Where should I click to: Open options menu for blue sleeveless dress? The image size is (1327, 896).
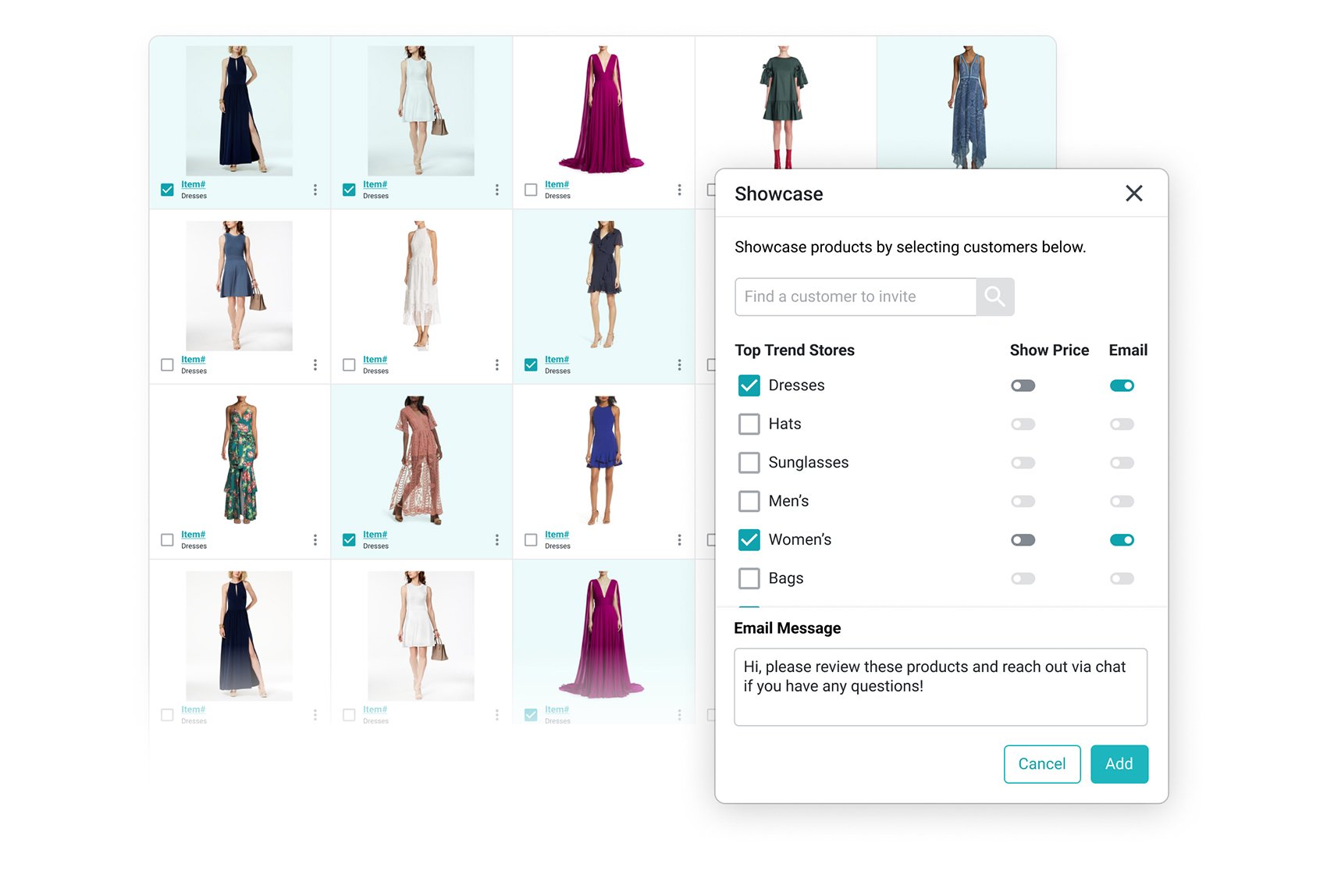pyautogui.click(x=315, y=364)
